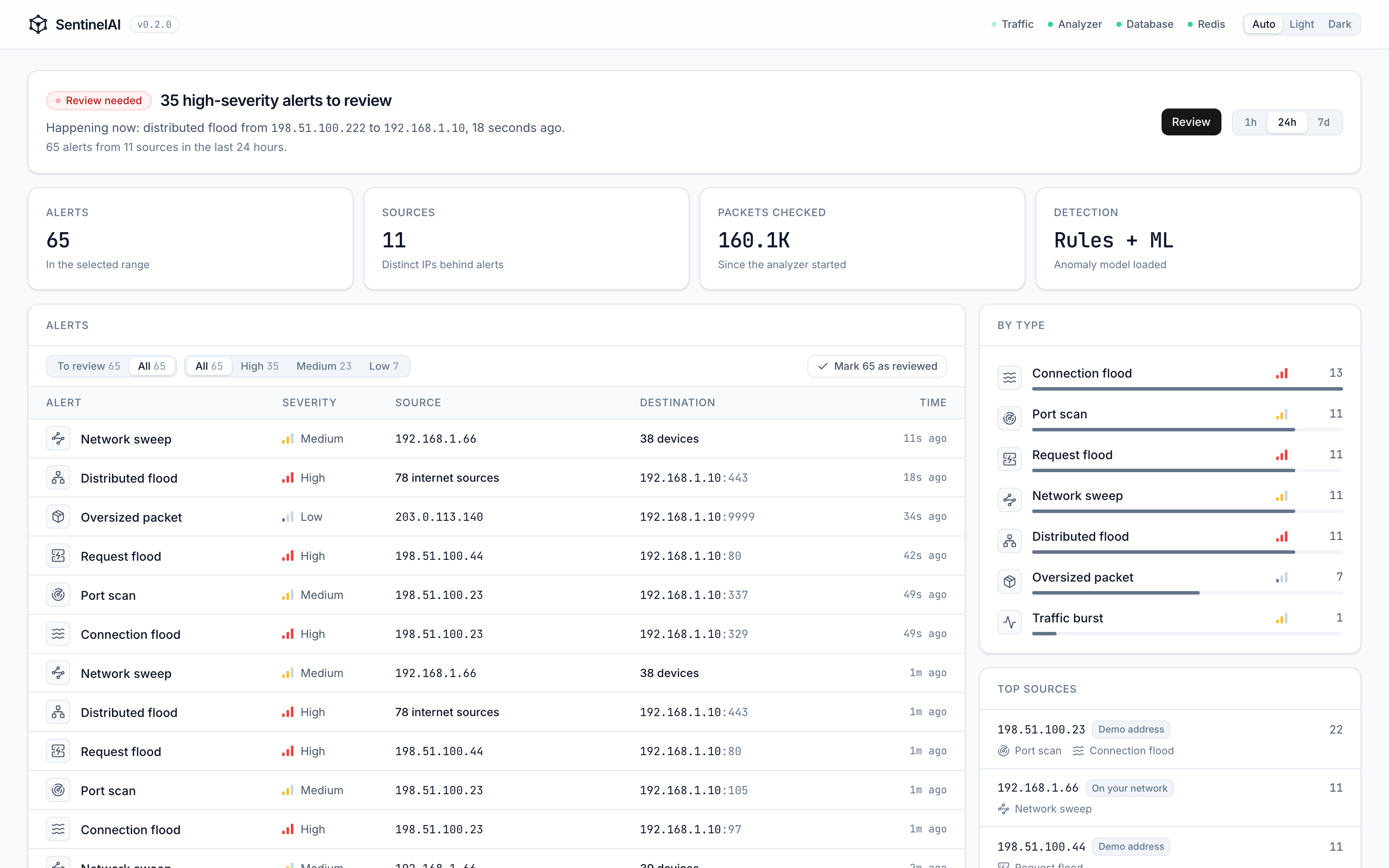
Task: Click the SentinelAI cube logo icon
Action: click(38, 24)
